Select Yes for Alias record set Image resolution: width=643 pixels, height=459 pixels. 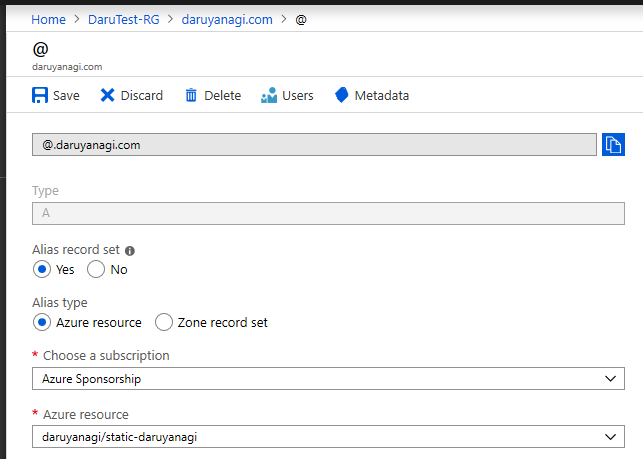coord(42,269)
